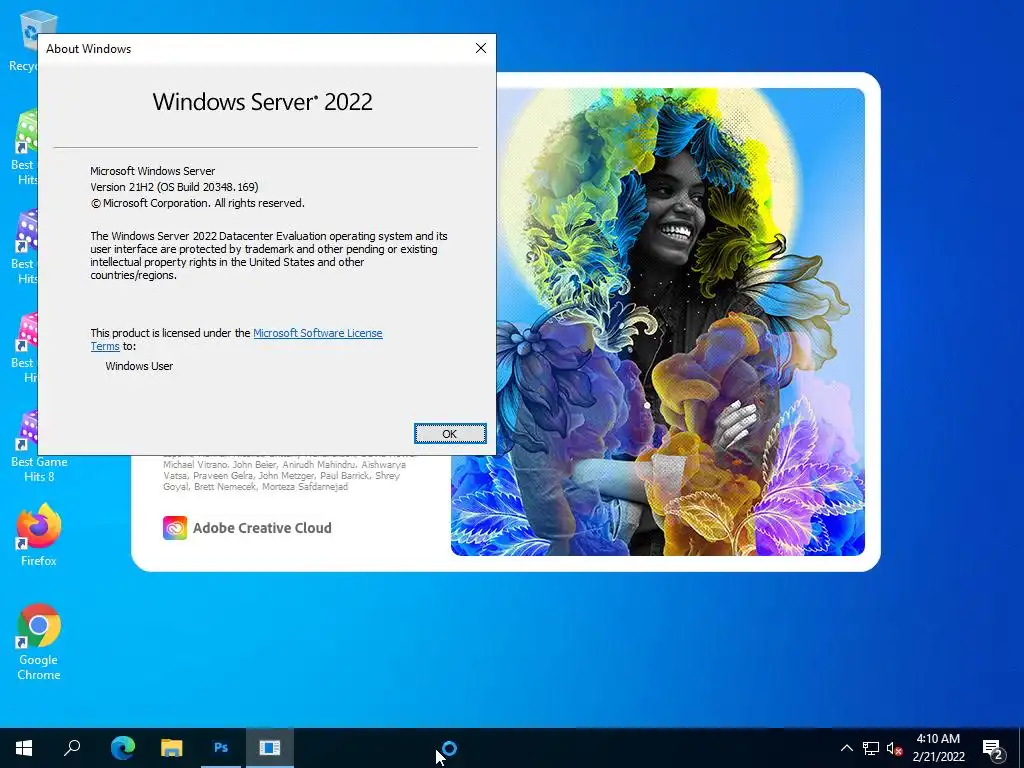1024x768 pixels.
Task: Open taskbar search magnifier
Action: pos(72,748)
